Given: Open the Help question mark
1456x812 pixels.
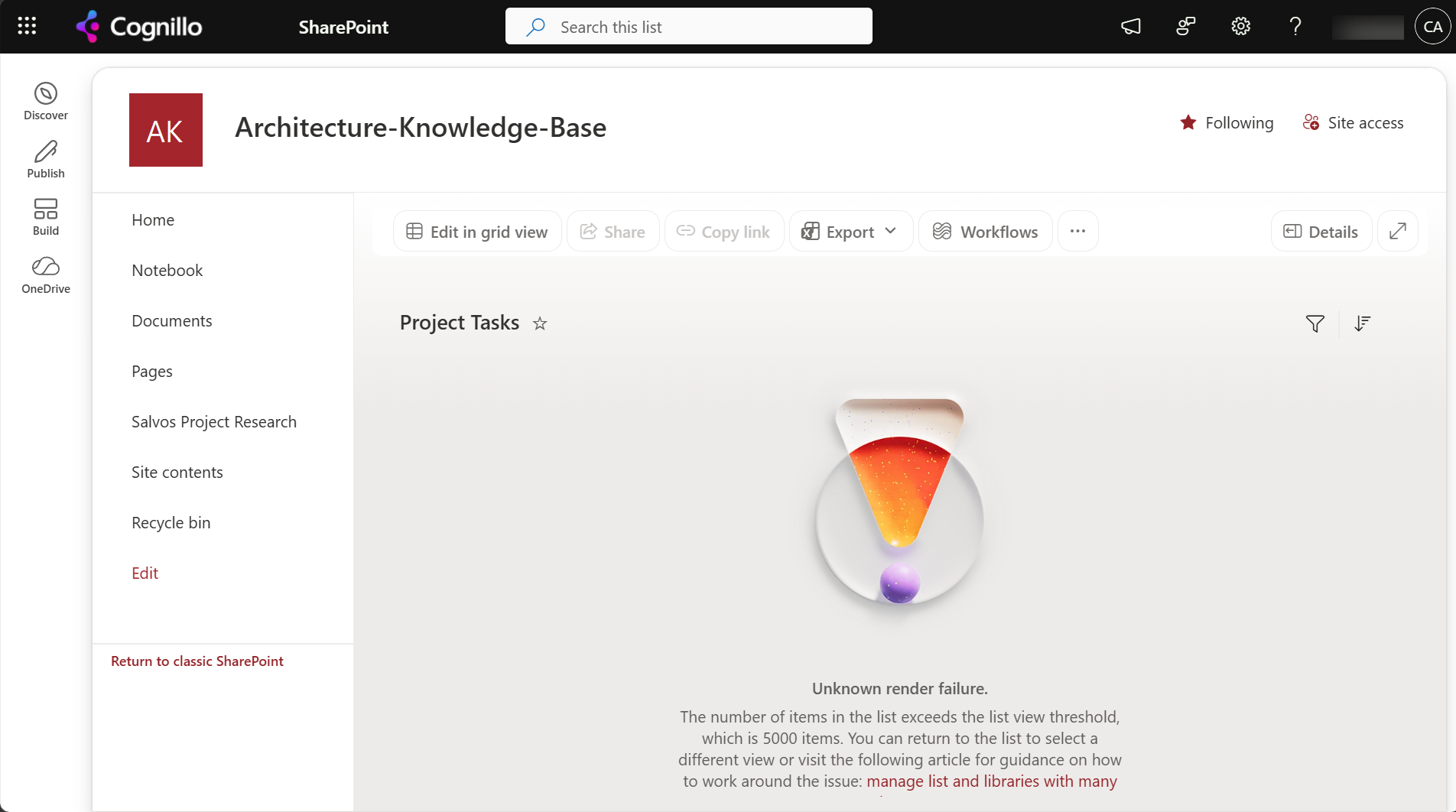Looking at the screenshot, I should click(1295, 27).
